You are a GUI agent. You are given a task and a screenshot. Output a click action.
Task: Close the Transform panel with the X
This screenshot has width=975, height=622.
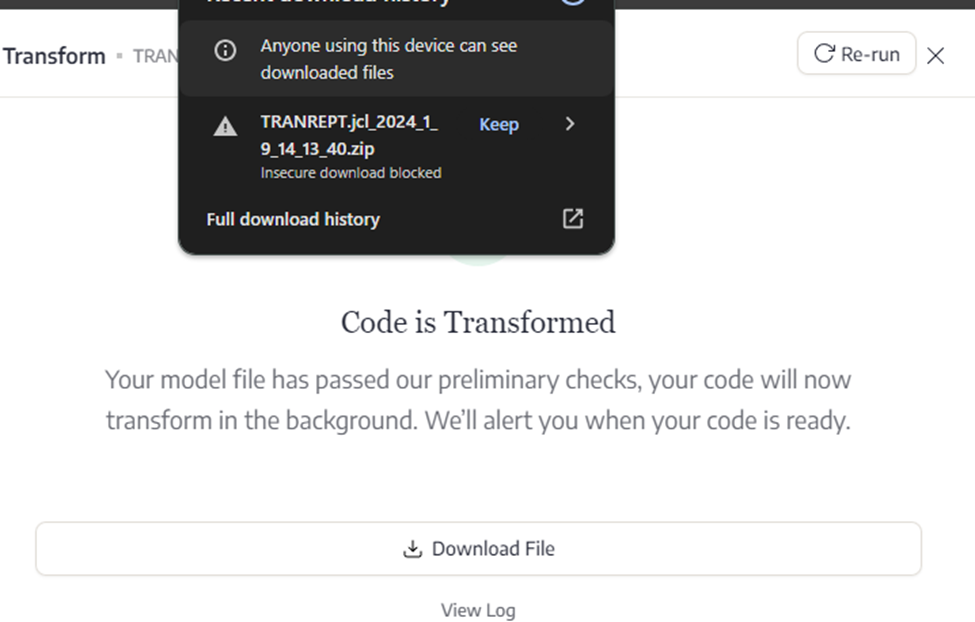(x=935, y=56)
